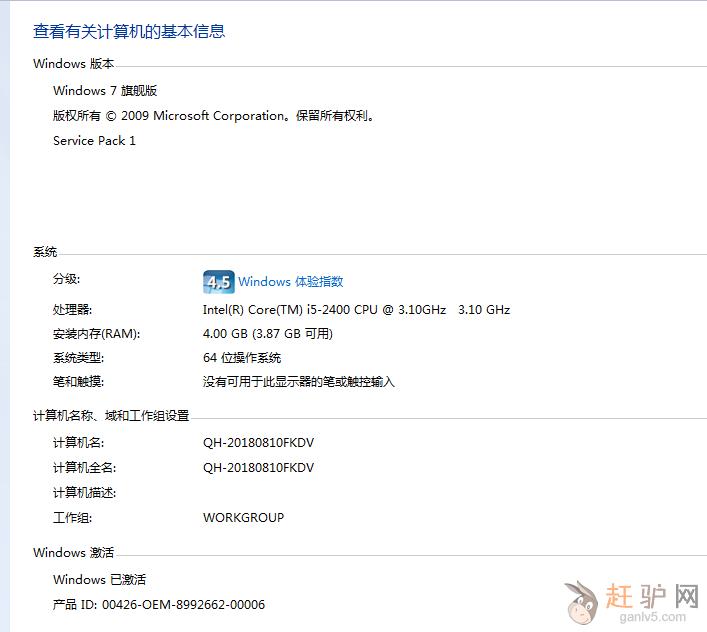The height and width of the screenshot is (632, 707).
Task: Click the 64 位操作系统 system type value
Action: [x=242, y=358]
